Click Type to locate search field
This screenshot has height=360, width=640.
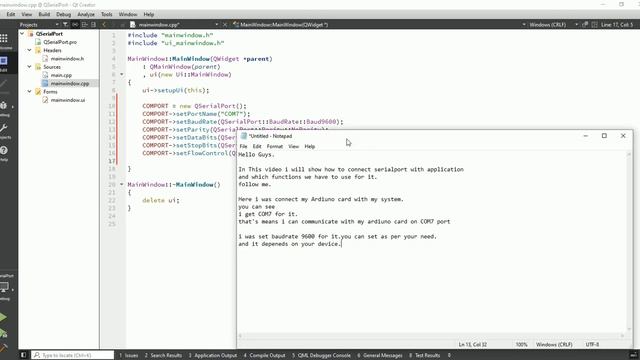pyautogui.click(x=73, y=355)
